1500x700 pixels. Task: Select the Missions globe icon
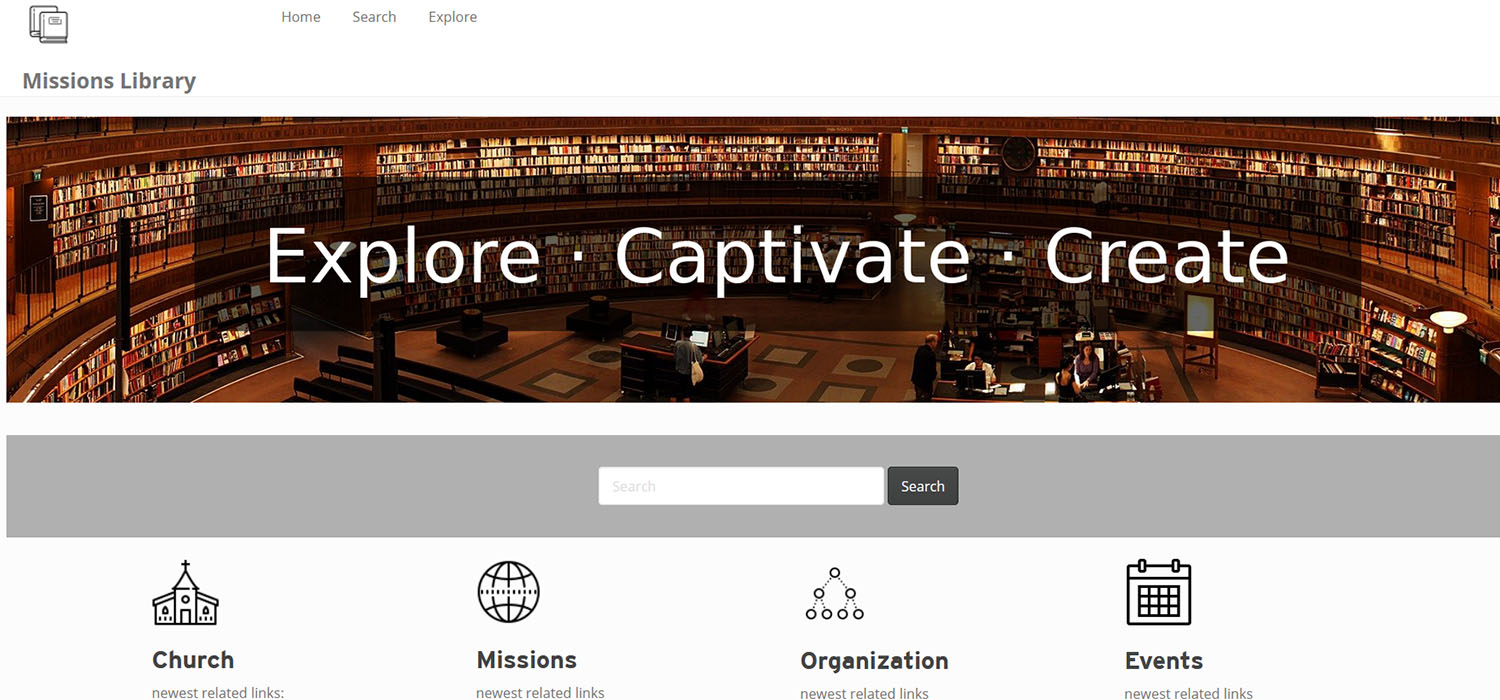pos(509,592)
